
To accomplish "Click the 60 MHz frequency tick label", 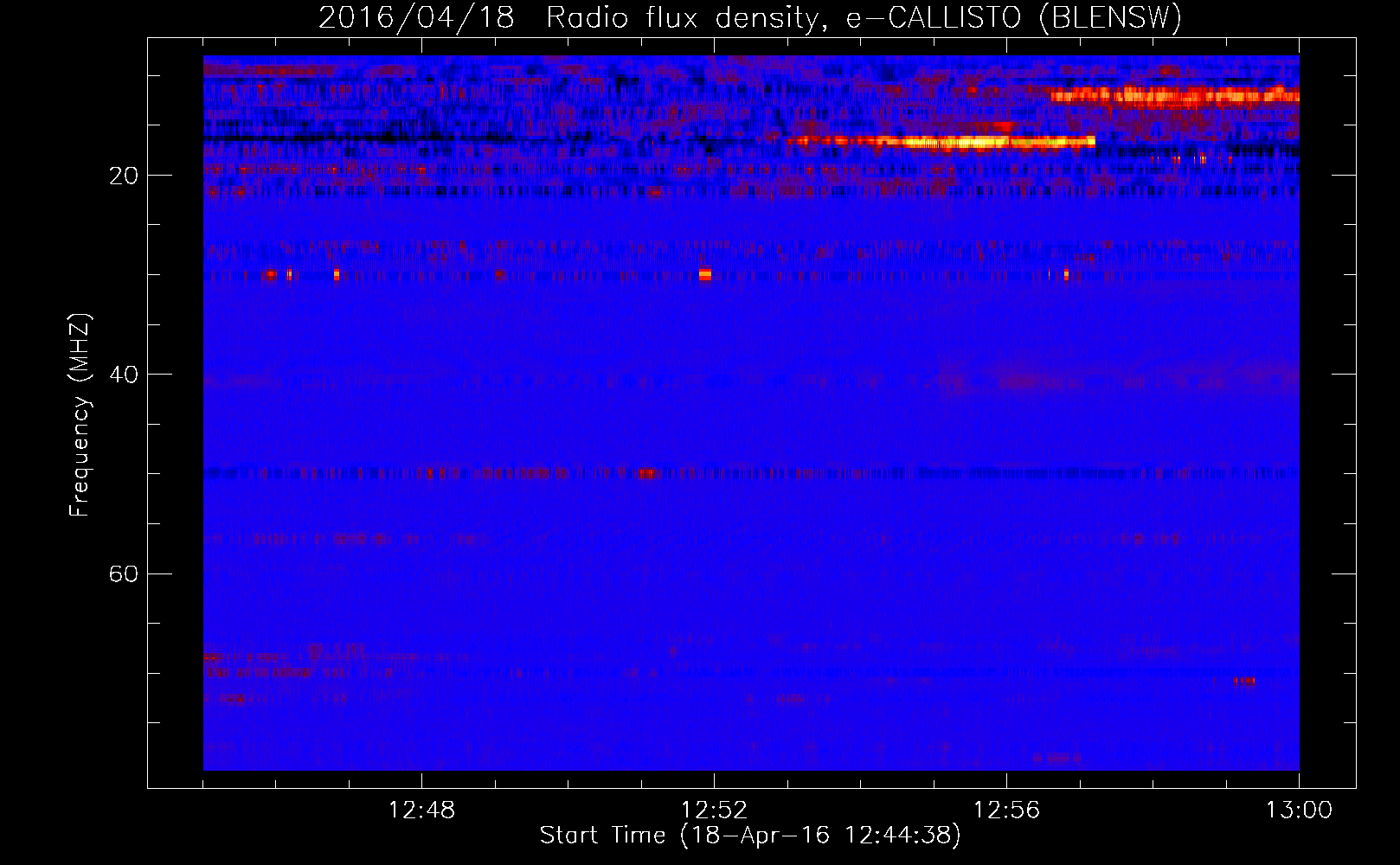I will tap(124, 573).
